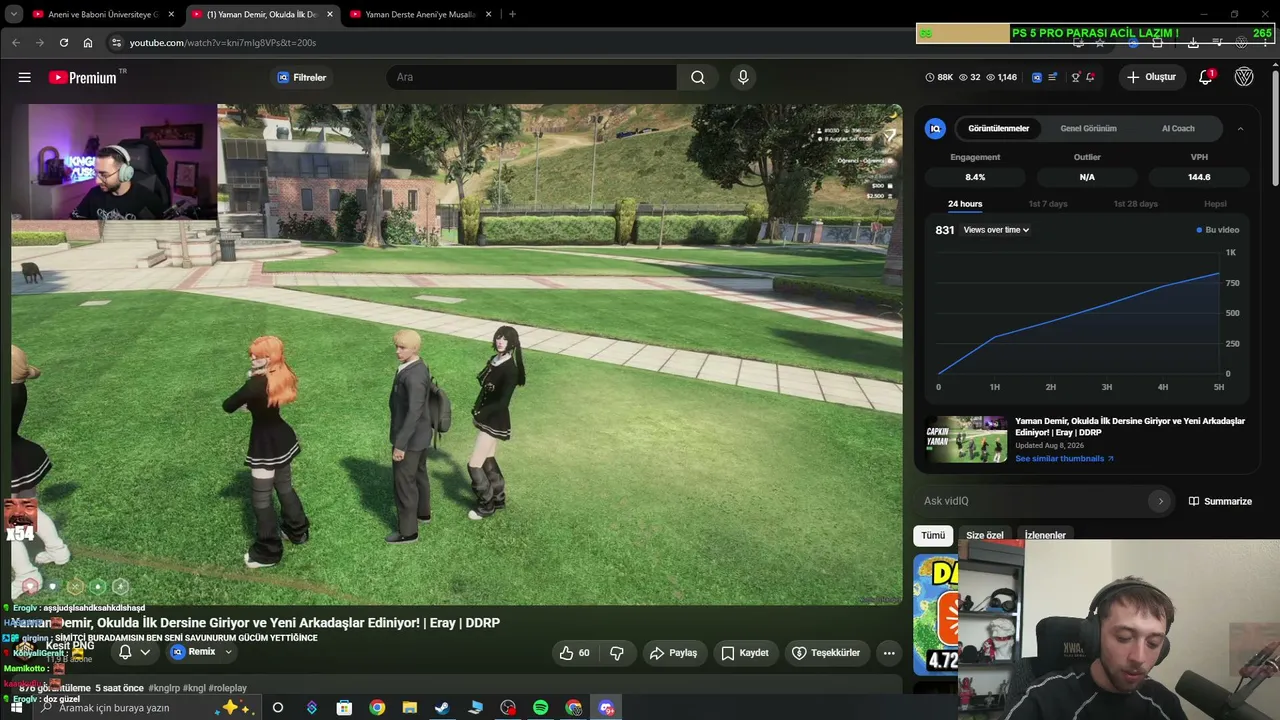1280x720 pixels.
Task: Open Microsoft Store from the taskbar
Action: click(x=344, y=708)
